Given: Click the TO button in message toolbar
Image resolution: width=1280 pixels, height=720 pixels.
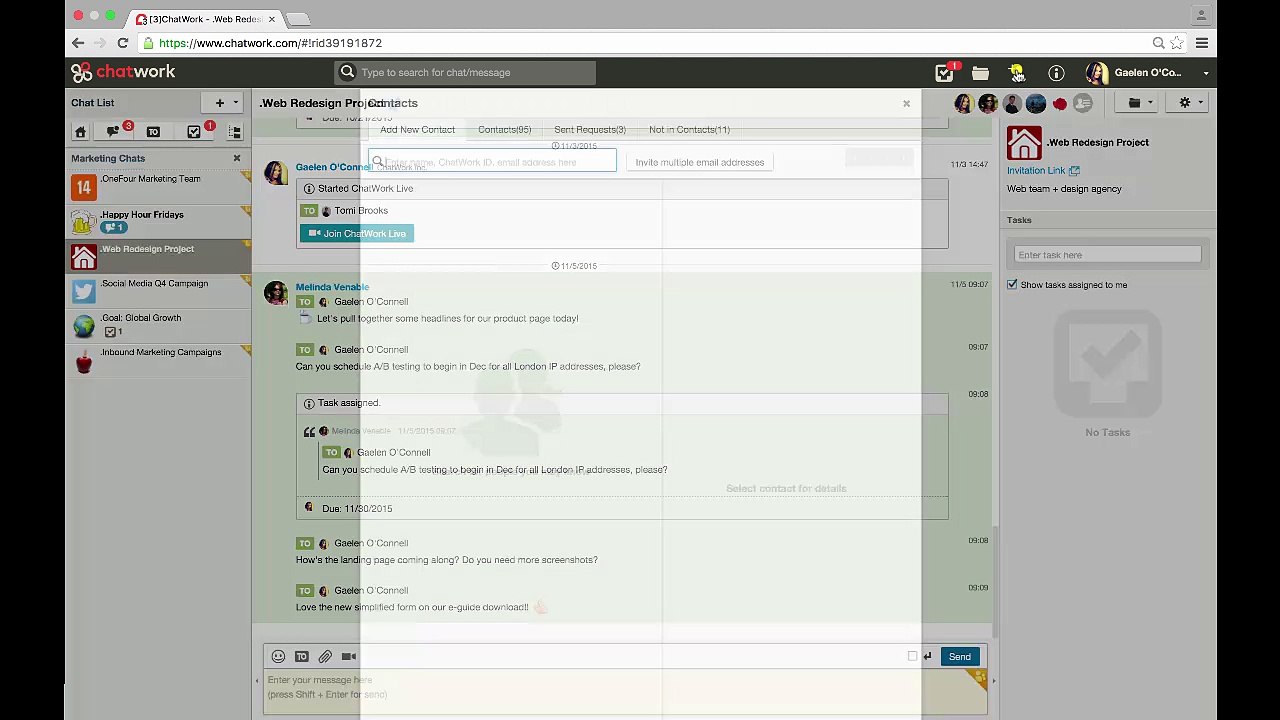Looking at the screenshot, I should tap(302, 657).
